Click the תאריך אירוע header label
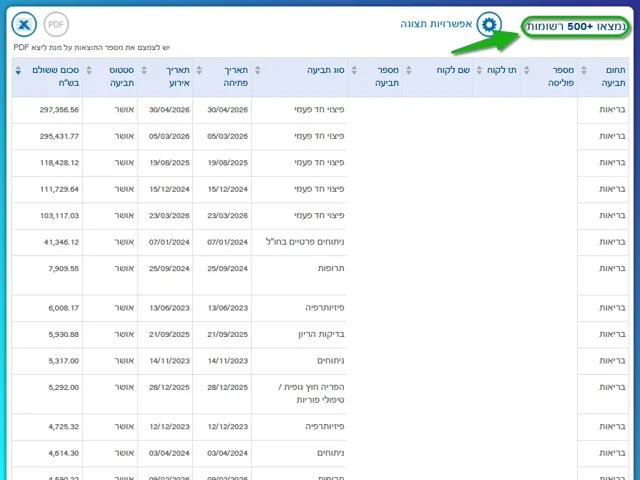 [178, 76]
